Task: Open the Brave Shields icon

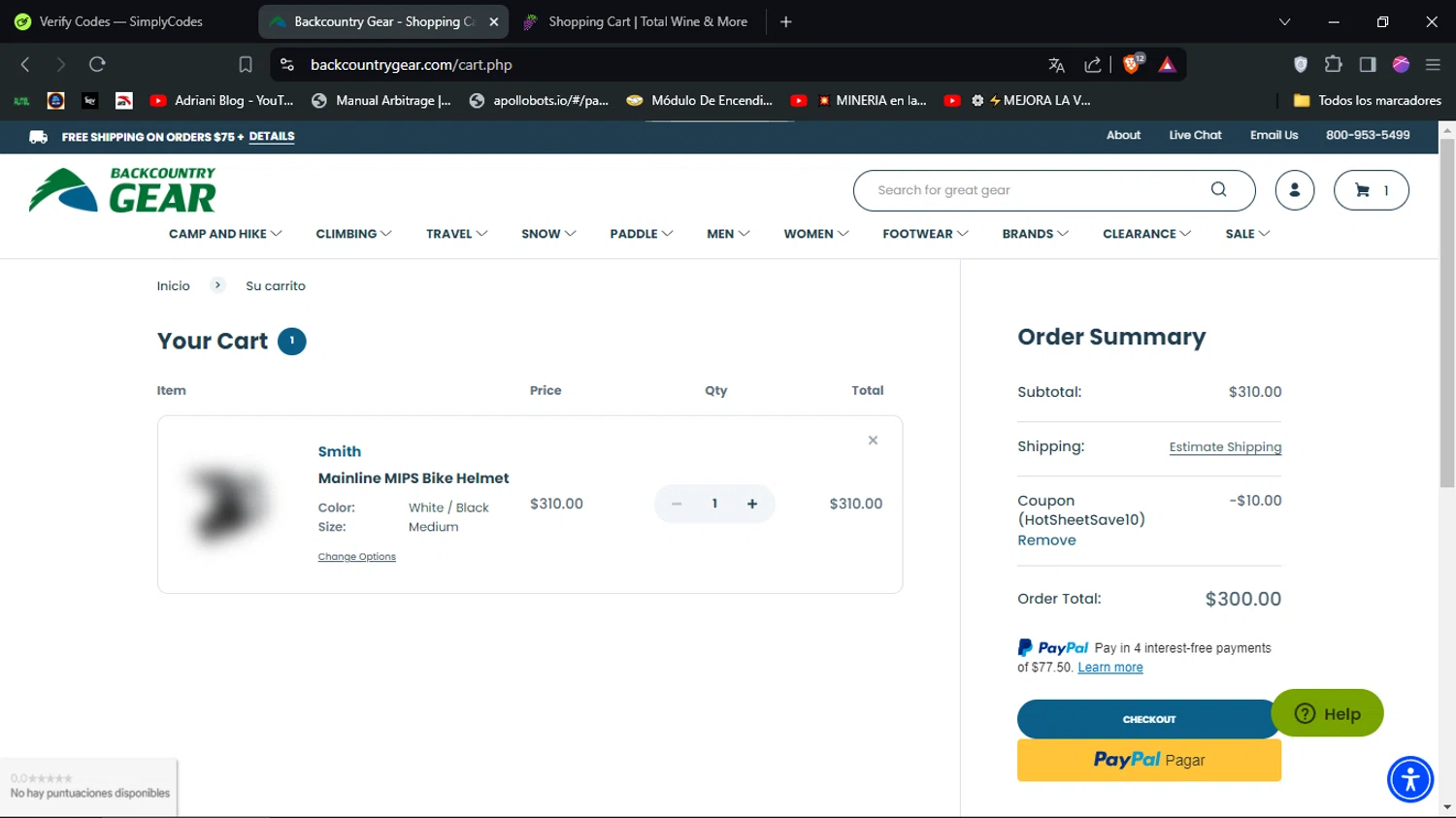Action: pyautogui.click(x=1133, y=64)
